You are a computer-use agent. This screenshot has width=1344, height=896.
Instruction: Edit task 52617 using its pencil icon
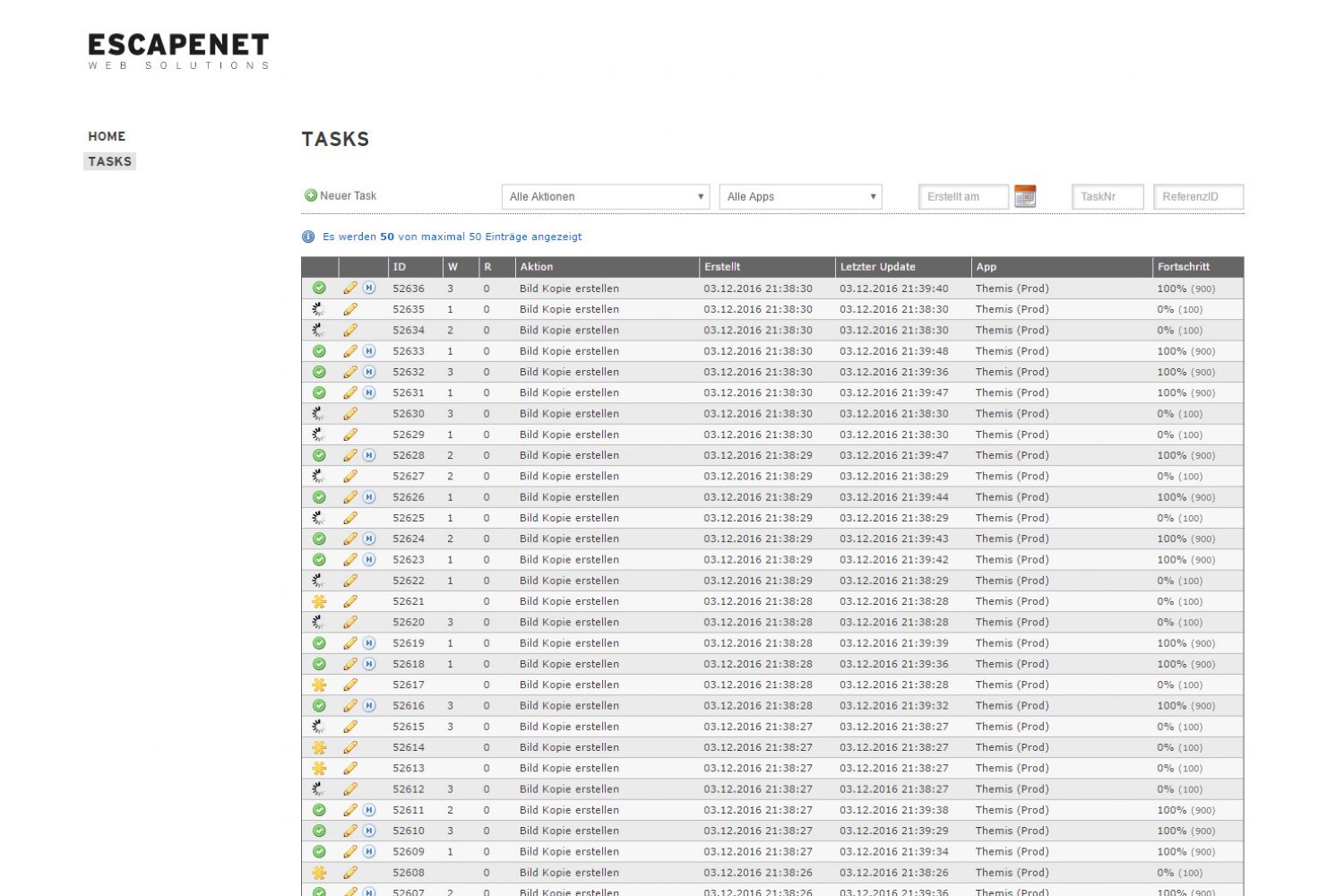point(350,685)
